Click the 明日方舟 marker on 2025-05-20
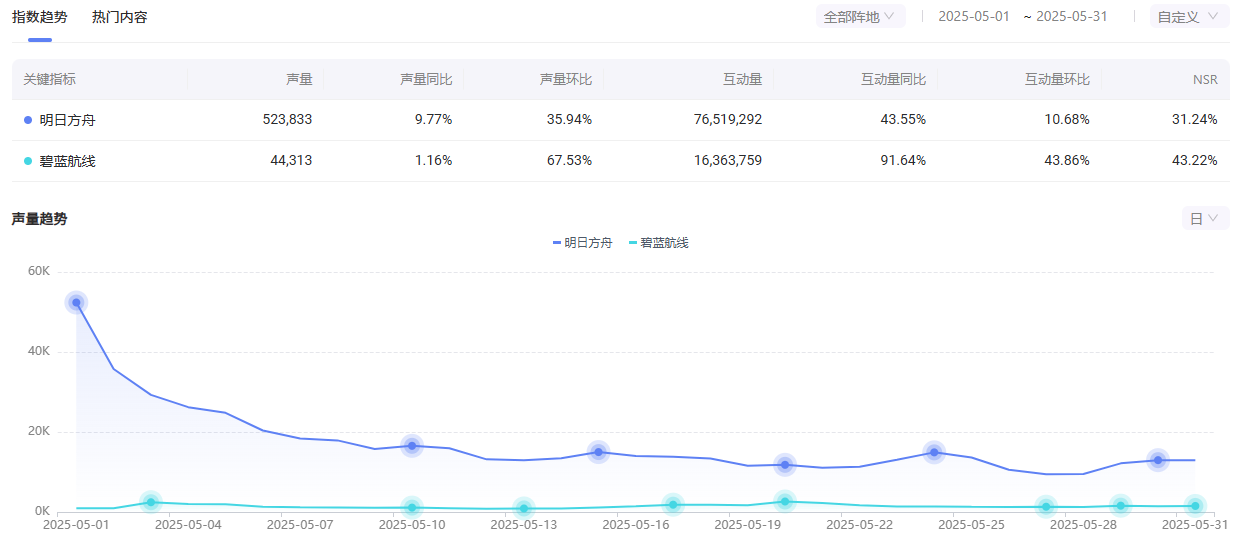Screen dimensions: 1245x543 (785, 465)
